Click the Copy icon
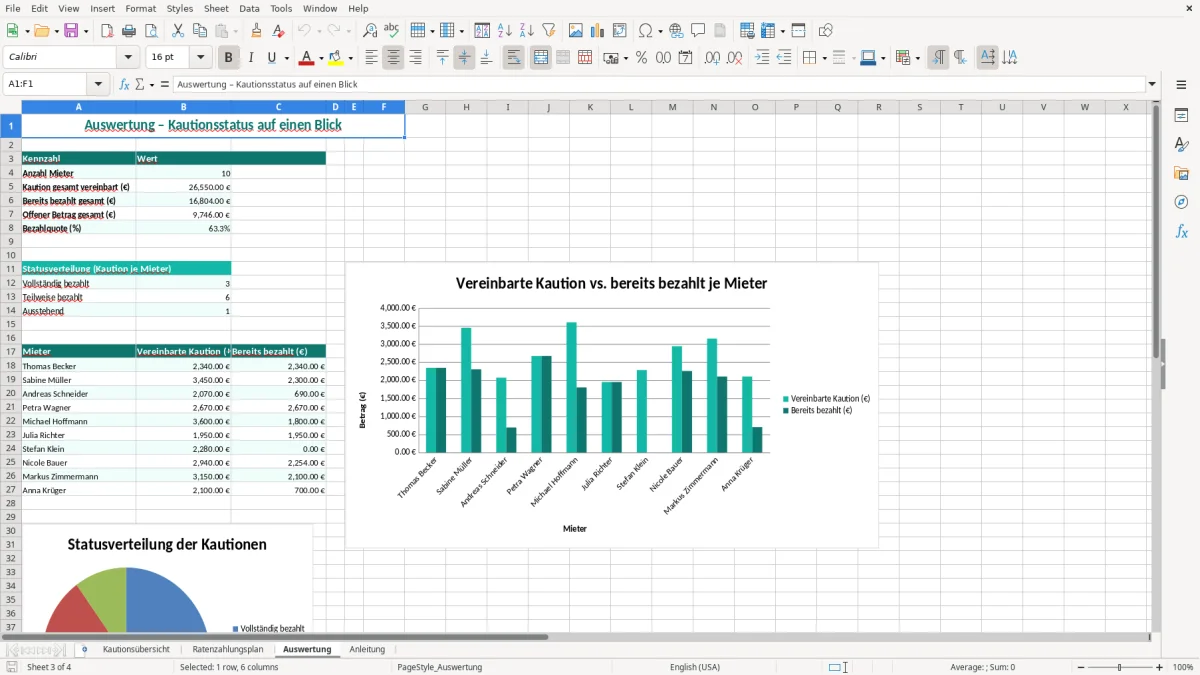This screenshot has height=675, width=1200. point(200,31)
